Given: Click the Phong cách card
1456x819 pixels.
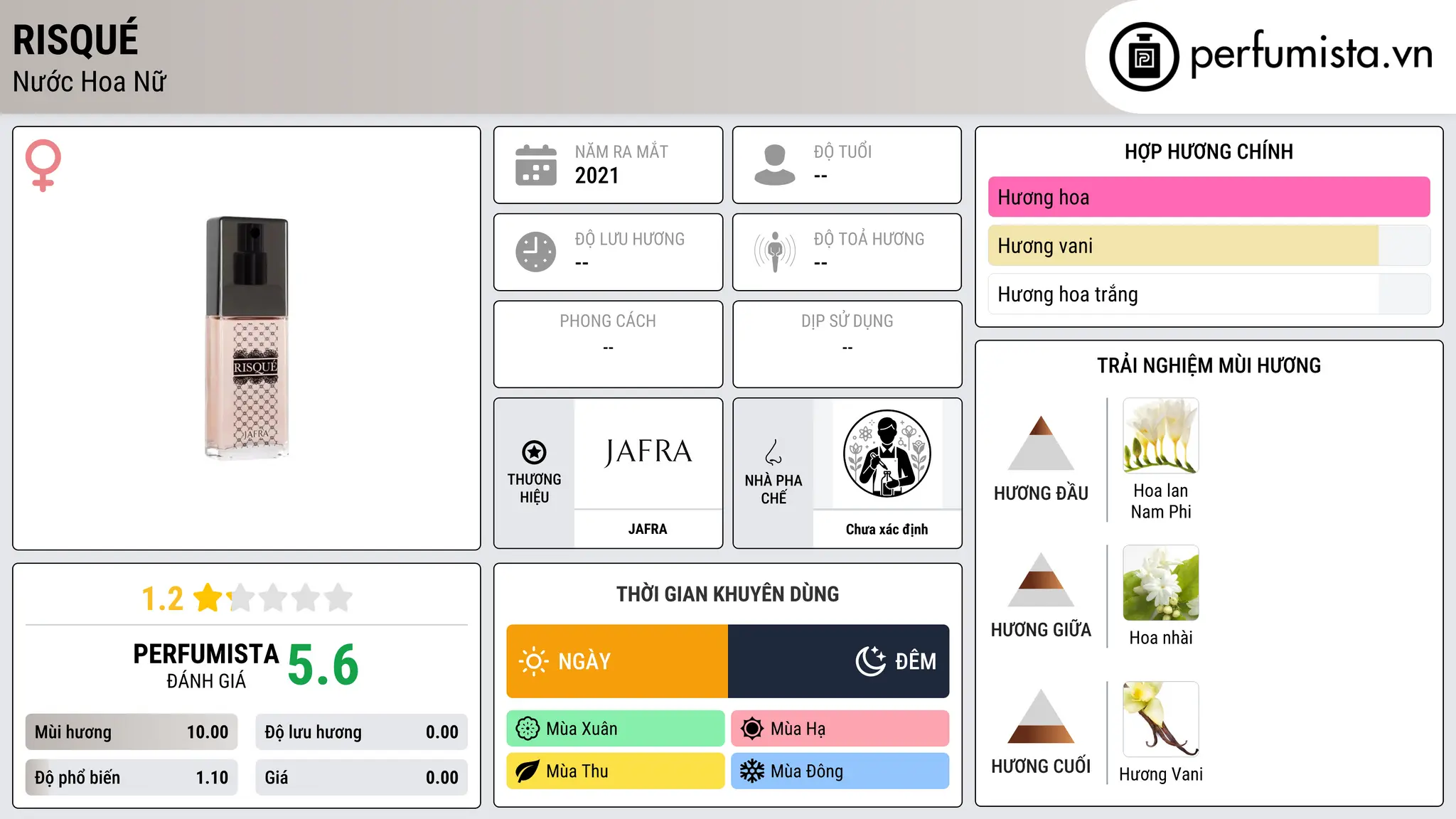Looking at the screenshot, I should (x=609, y=344).
